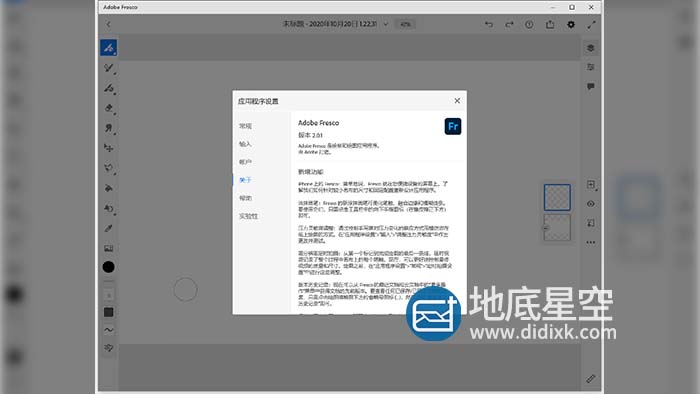Open 输入 tab in settings dialog
Viewport: 700px width, 394px height.
(245, 144)
